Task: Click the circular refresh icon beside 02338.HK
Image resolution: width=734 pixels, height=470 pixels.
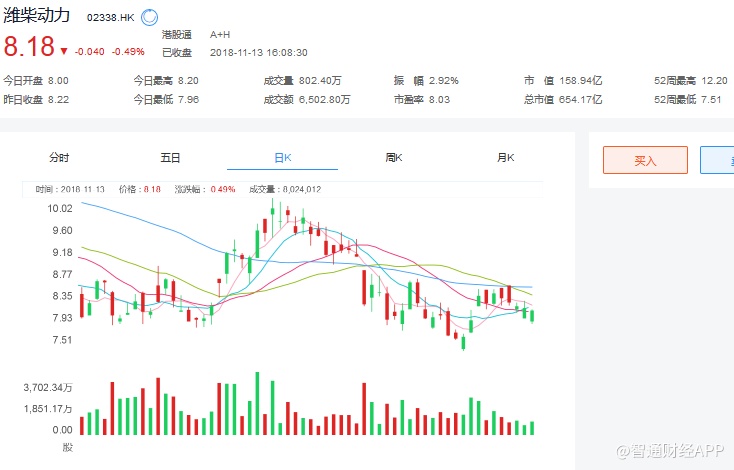Action: 149,17
